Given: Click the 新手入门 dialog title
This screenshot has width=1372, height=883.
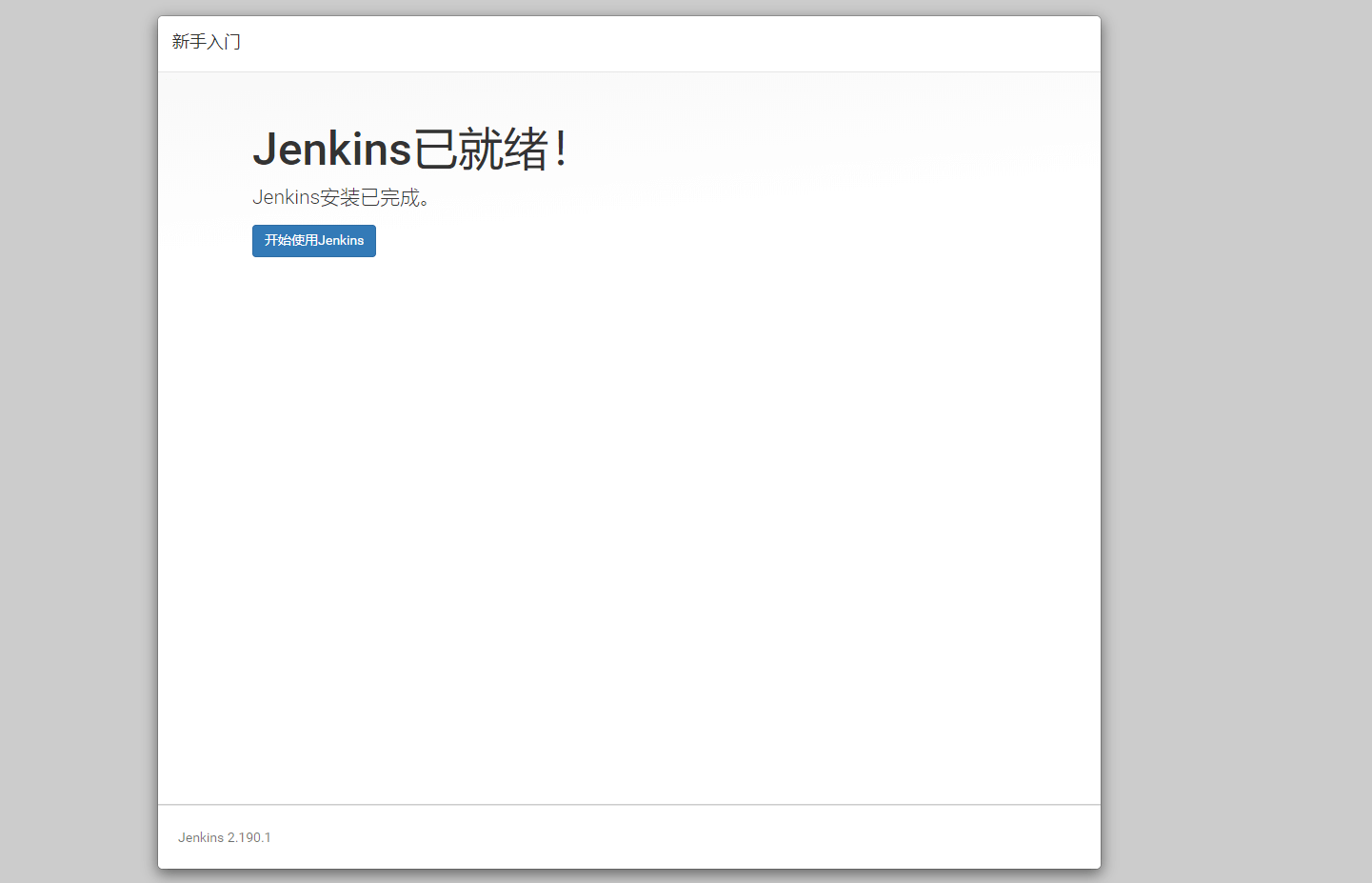Looking at the screenshot, I should pos(206,42).
